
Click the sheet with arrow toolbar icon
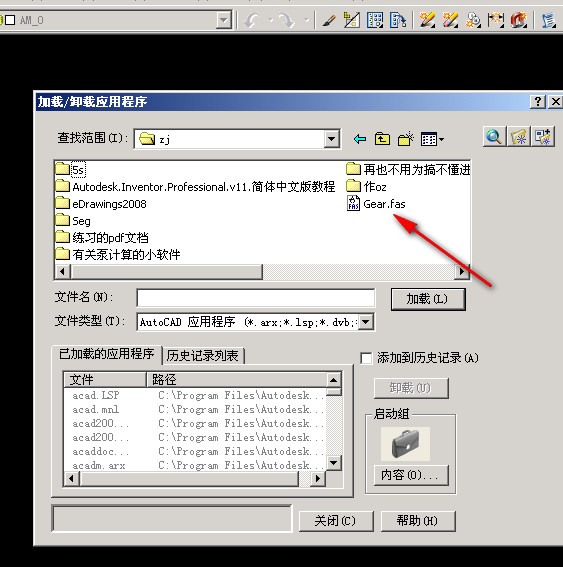398,20
